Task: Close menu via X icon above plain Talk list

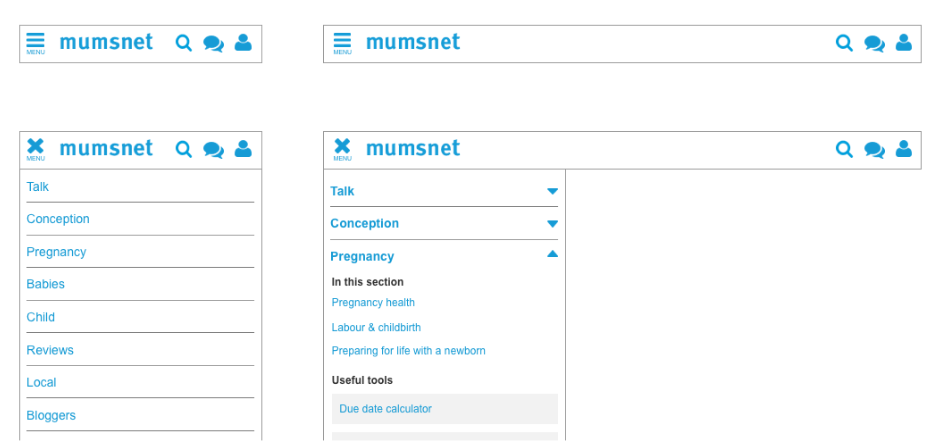Action: [x=35, y=149]
